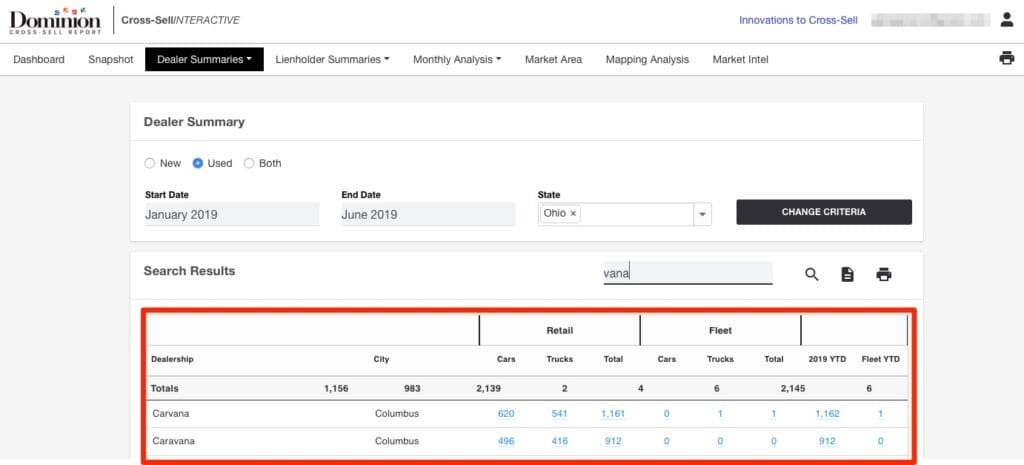Click the Start Date field
This screenshot has width=1024, height=465.
[x=232, y=214]
